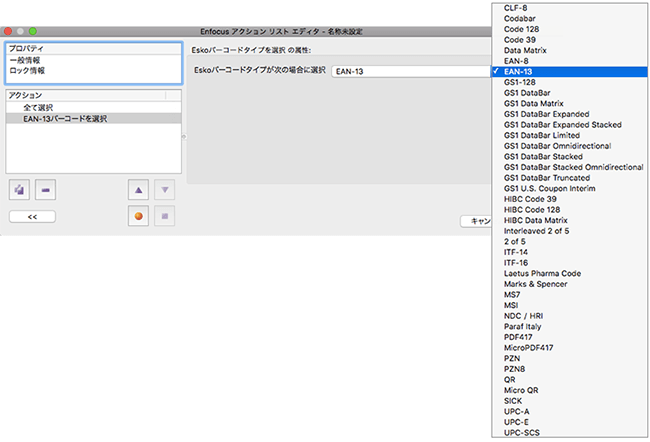Viewport: 650px width, 442px height.
Task: Open the EAN-13 barcode type combo box
Action: point(412,71)
